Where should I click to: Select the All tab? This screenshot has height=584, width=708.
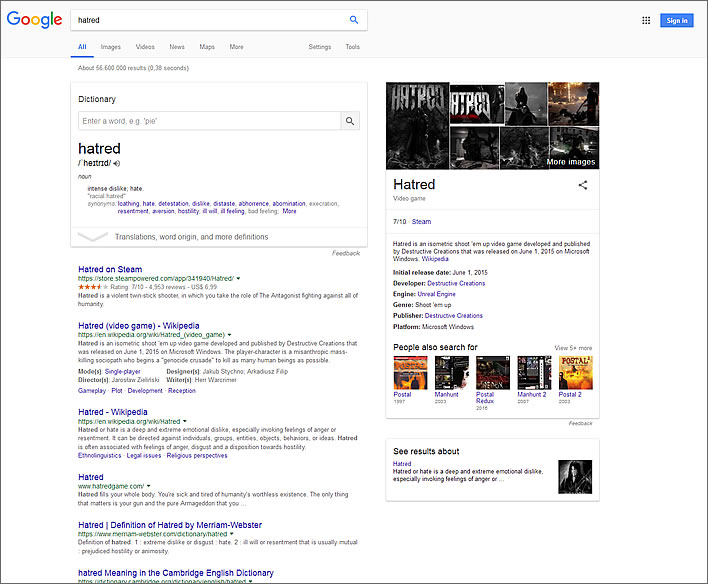coord(82,47)
